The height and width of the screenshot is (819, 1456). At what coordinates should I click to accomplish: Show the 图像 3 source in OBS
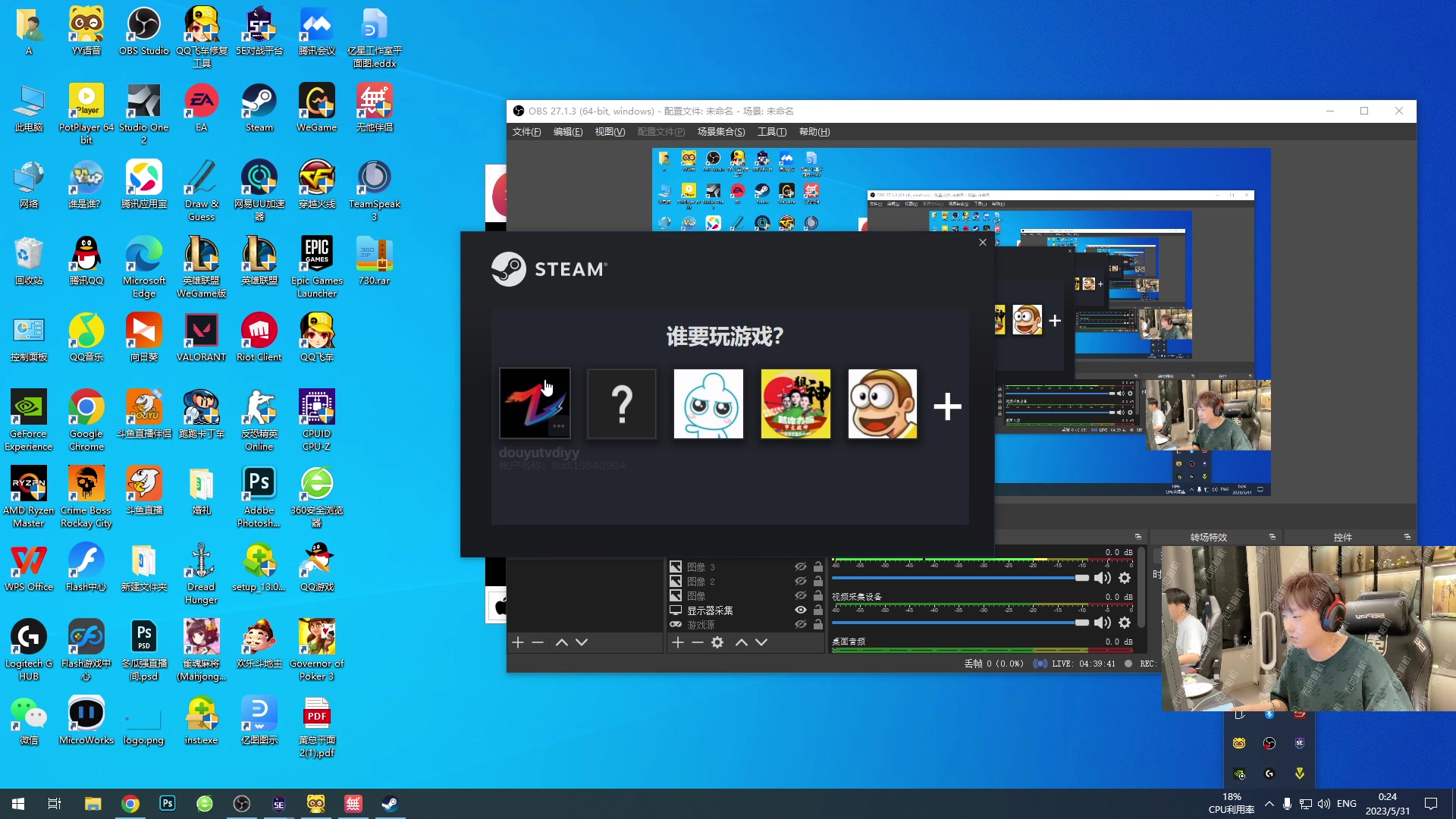tap(800, 566)
